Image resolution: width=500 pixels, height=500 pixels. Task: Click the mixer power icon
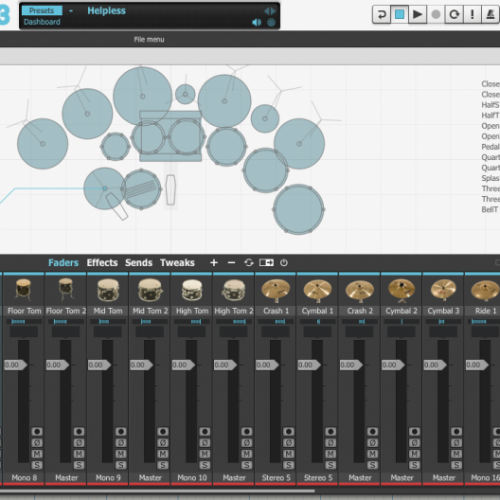tap(284, 263)
